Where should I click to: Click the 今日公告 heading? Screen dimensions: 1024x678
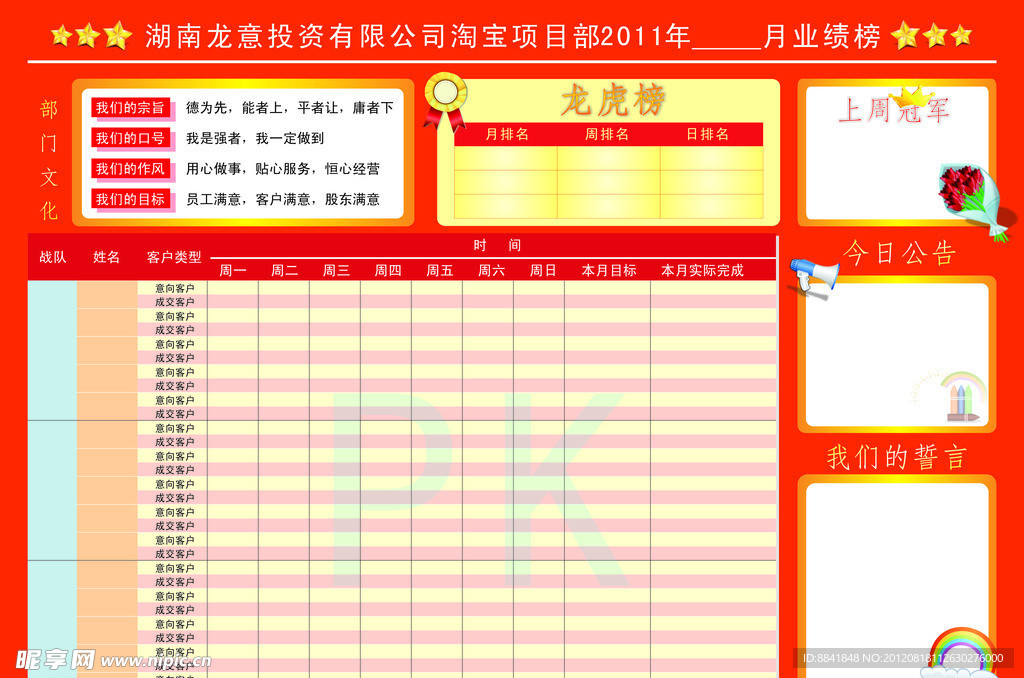click(x=899, y=253)
